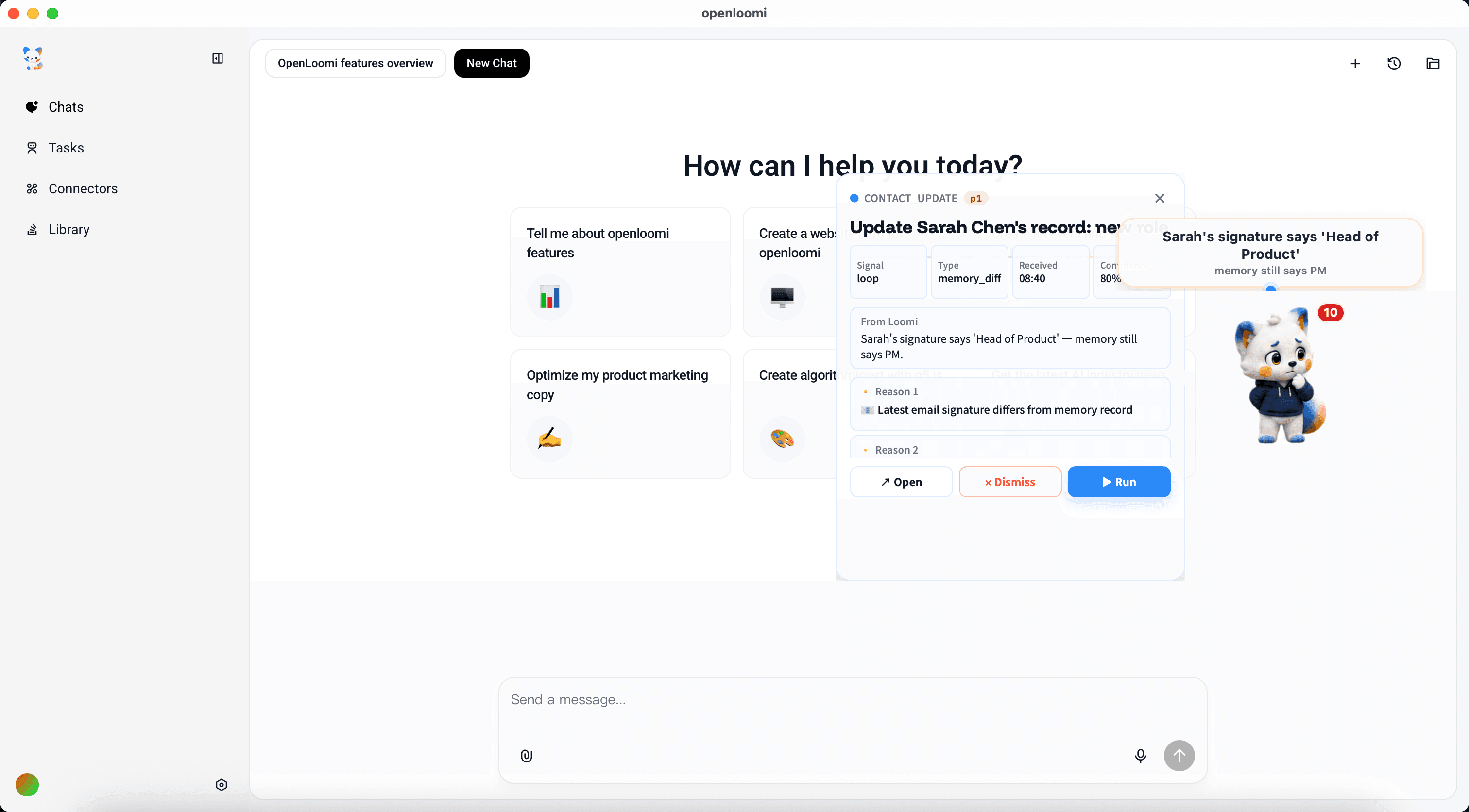1469x812 pixels.
Task: Click the writing hand emoji icon
Action: 550,439
